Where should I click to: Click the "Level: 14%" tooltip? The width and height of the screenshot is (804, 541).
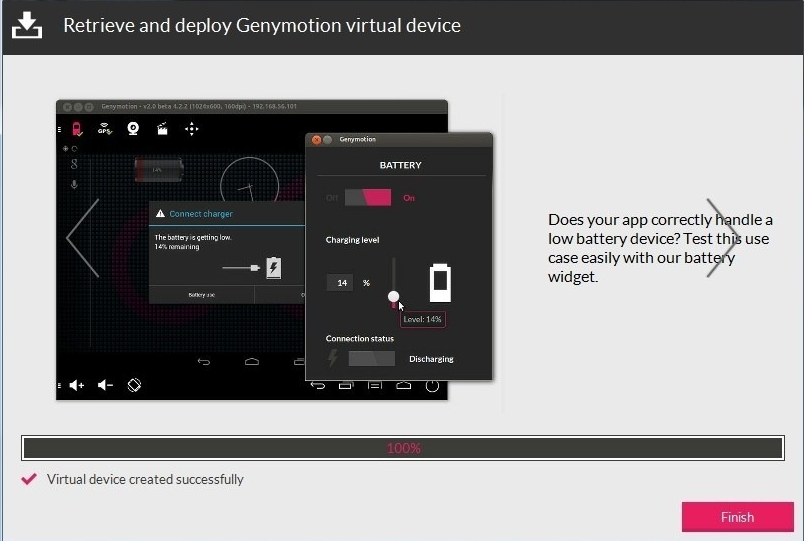423,319
